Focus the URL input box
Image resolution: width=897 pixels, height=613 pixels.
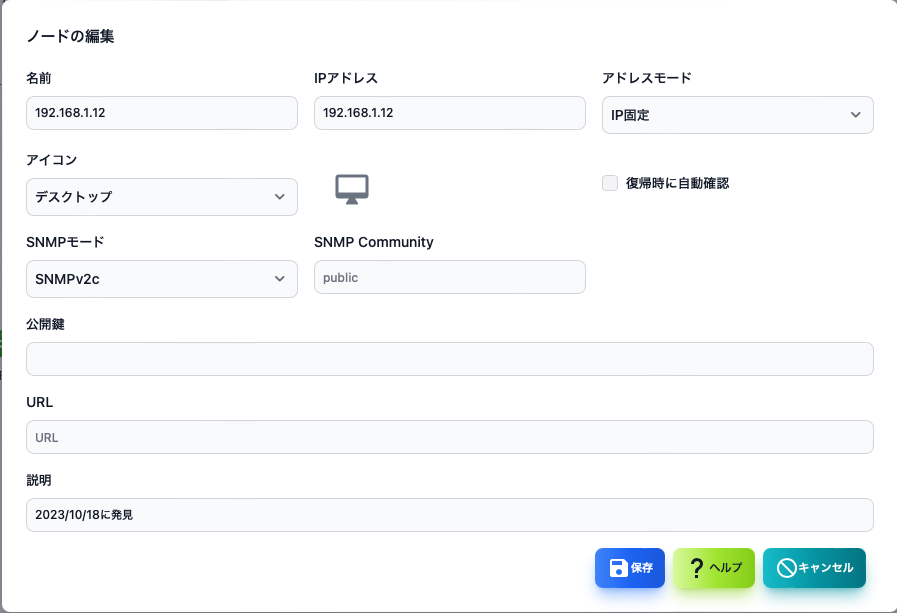pos(450,437)
